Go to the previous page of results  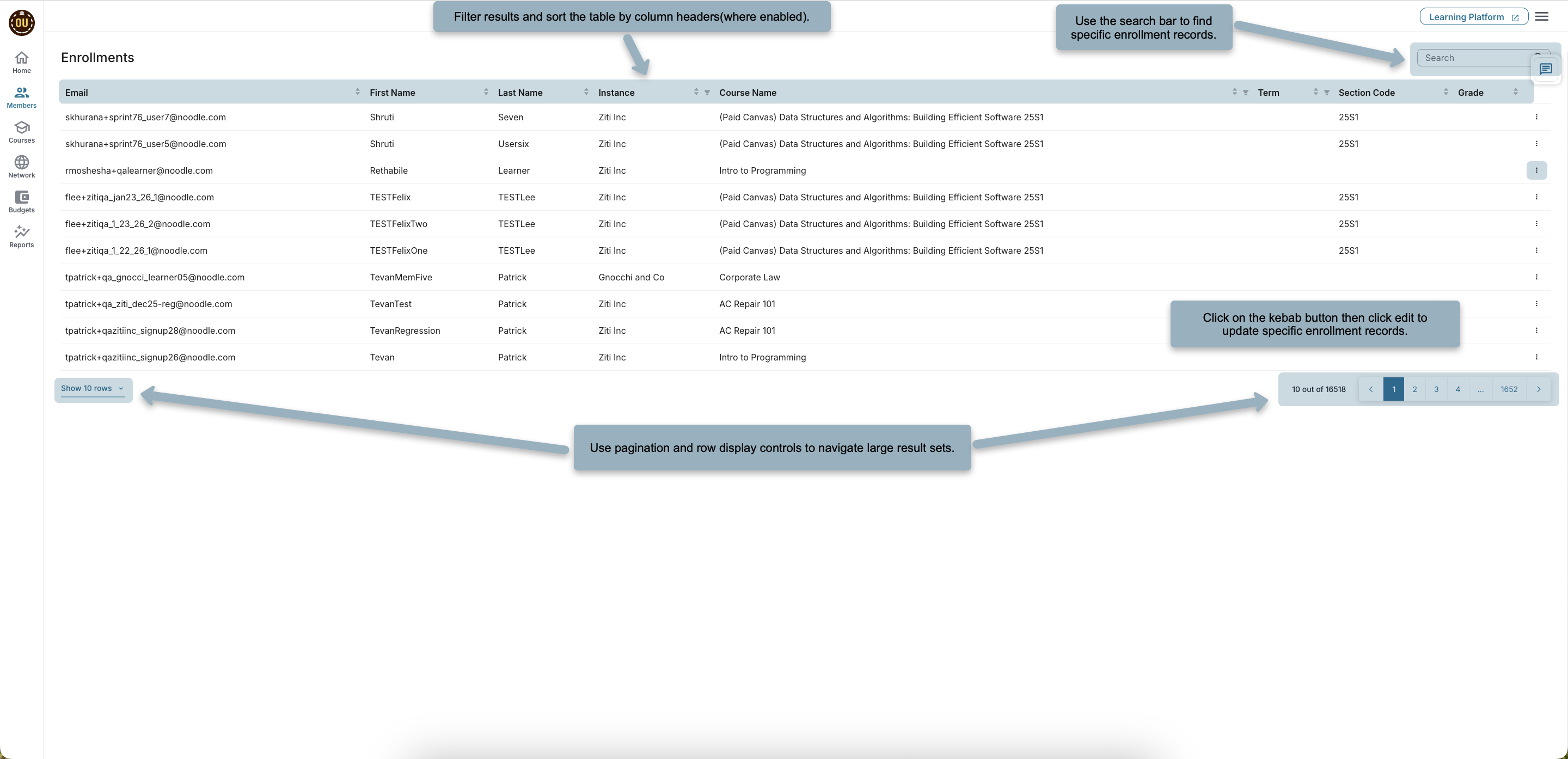(x=1371, y=389)
